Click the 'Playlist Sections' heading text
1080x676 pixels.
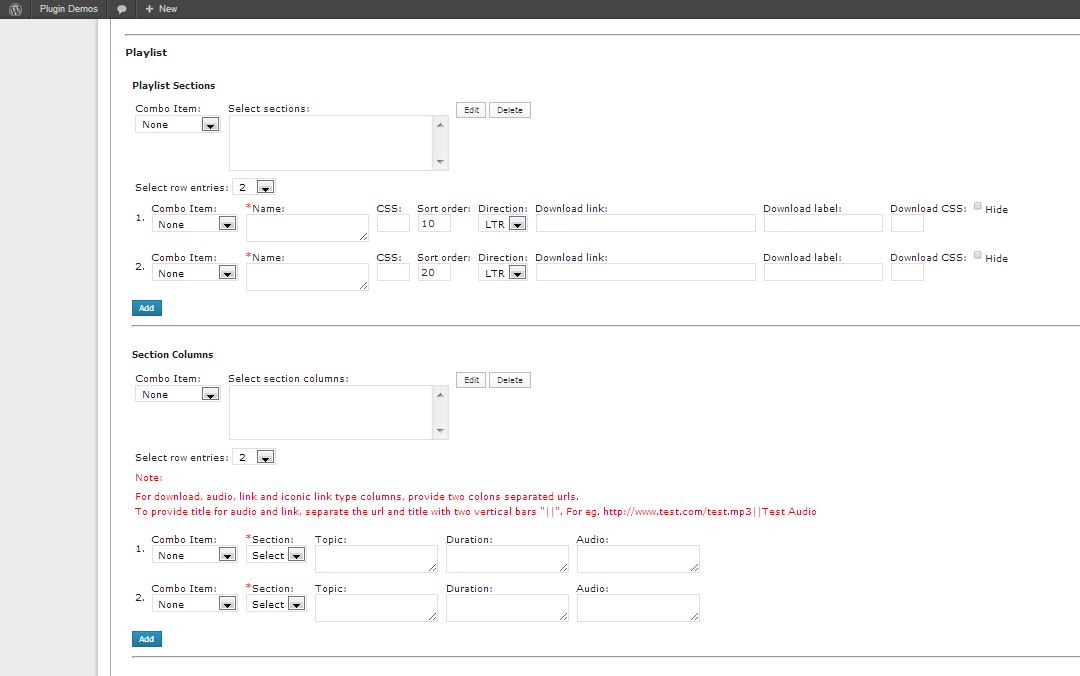(174, 85)
